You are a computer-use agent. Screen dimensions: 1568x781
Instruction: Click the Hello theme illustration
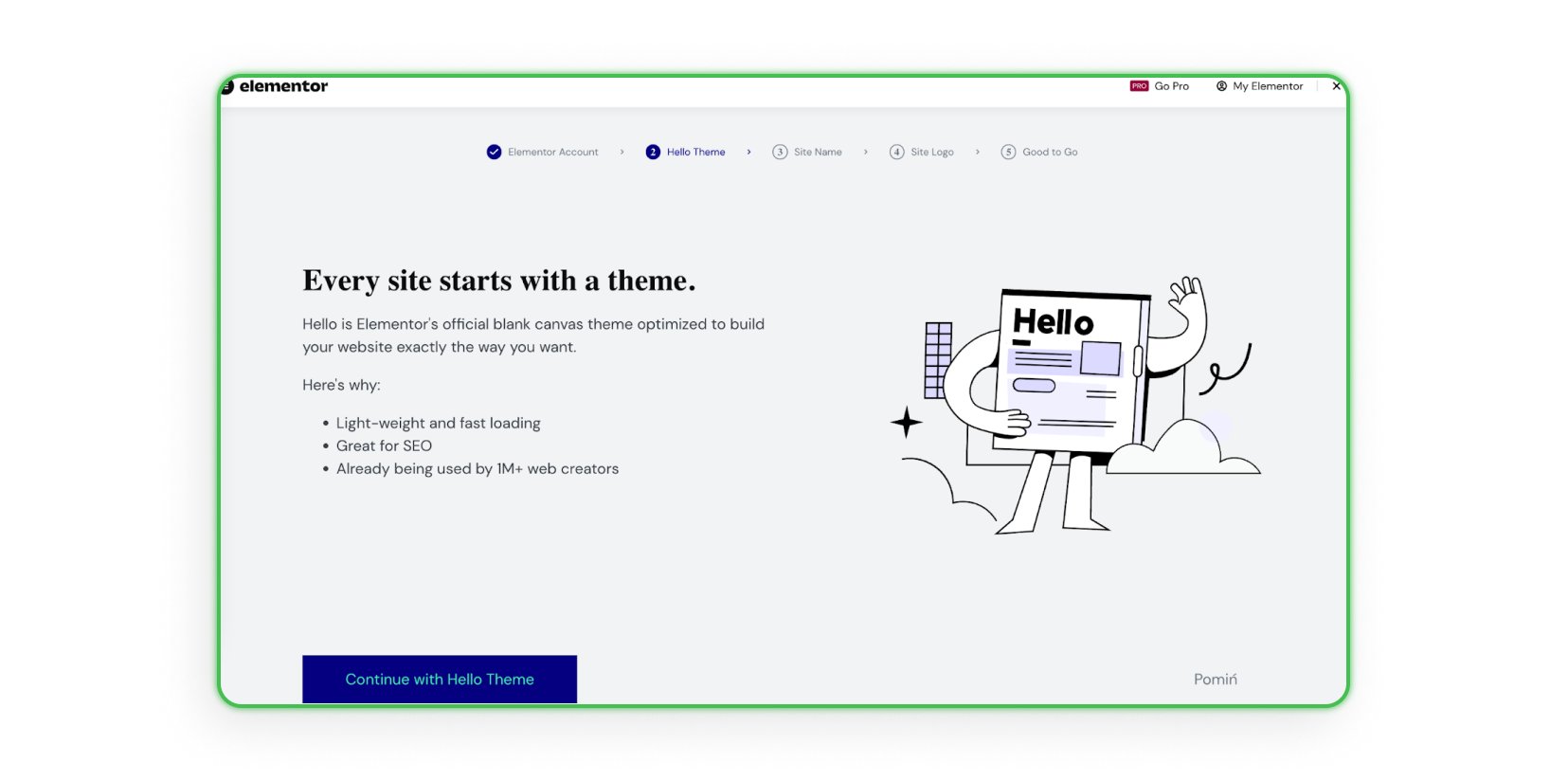tap(1075, 406)
